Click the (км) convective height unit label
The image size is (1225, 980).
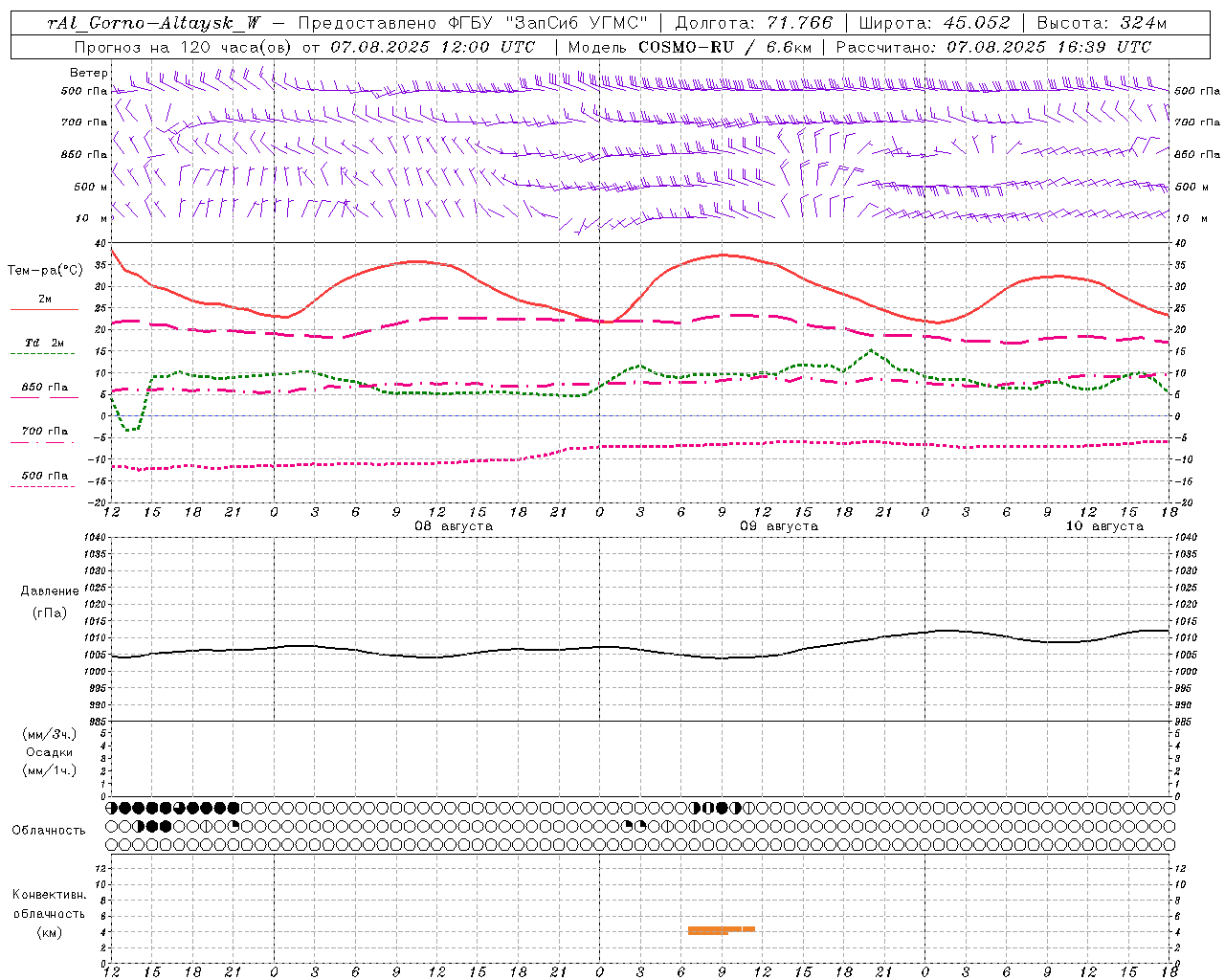[x=50, y=932]
